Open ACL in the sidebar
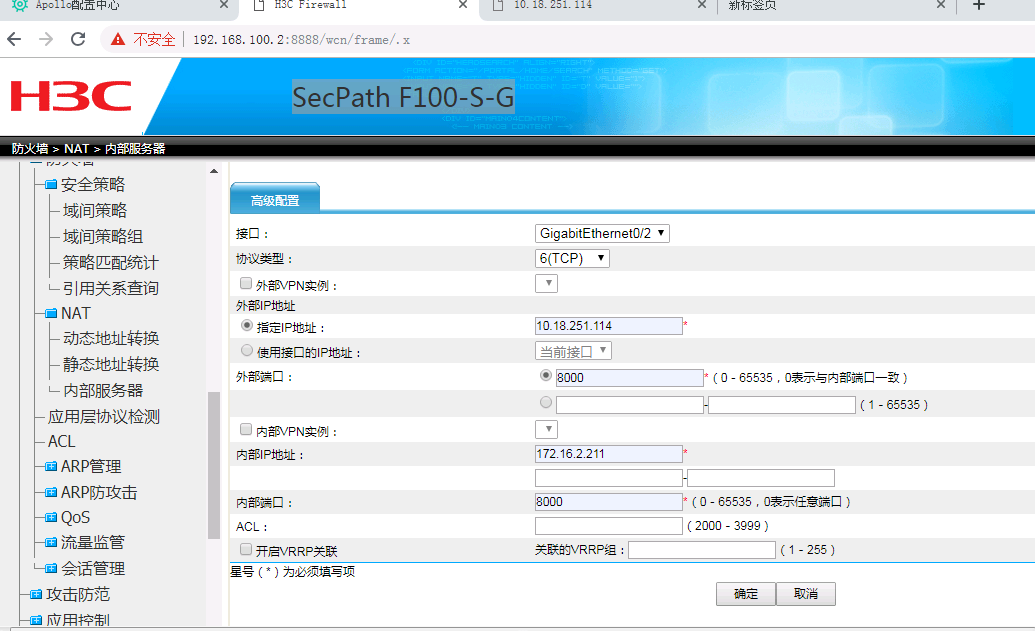The width and height of the screenshot is (1035, 631). pyautogui.click(x=61, y=441)
